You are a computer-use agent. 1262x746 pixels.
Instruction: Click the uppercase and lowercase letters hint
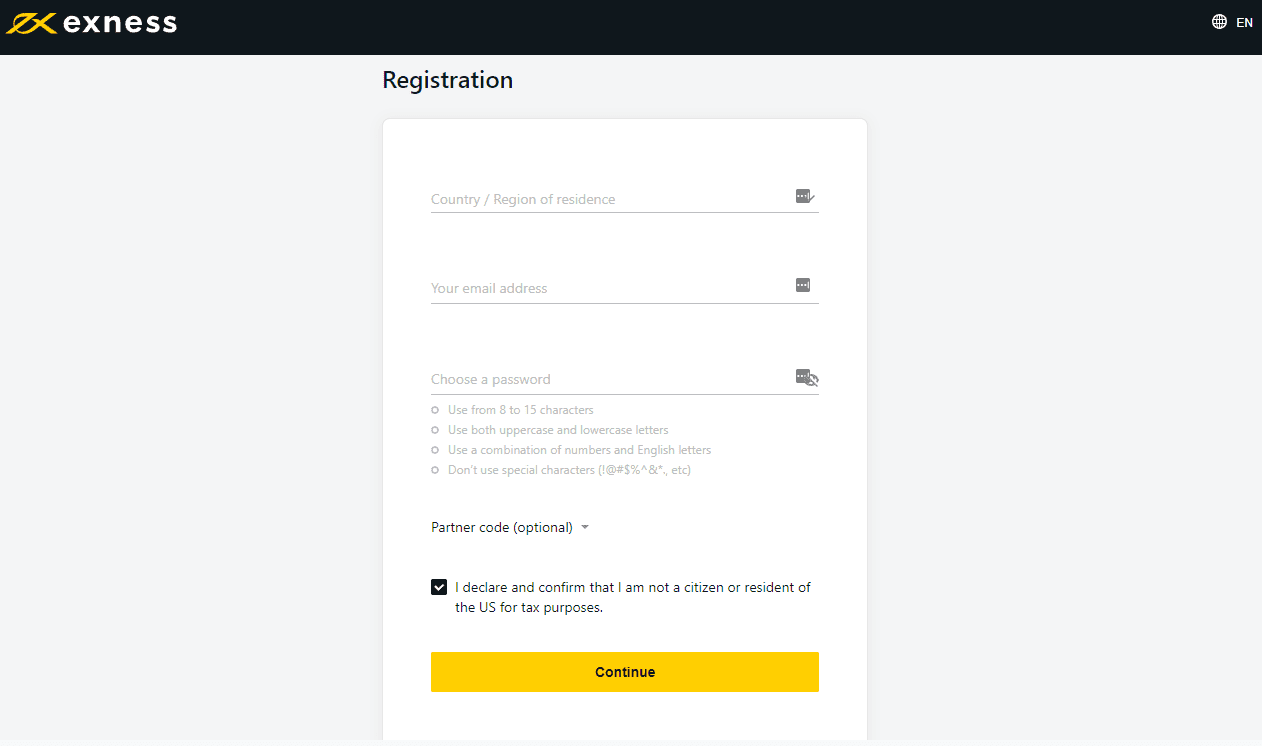(x=558, y=430)
